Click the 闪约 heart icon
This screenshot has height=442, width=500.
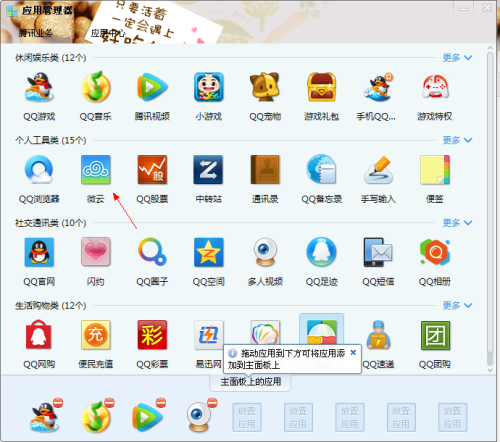pos(96,252)
